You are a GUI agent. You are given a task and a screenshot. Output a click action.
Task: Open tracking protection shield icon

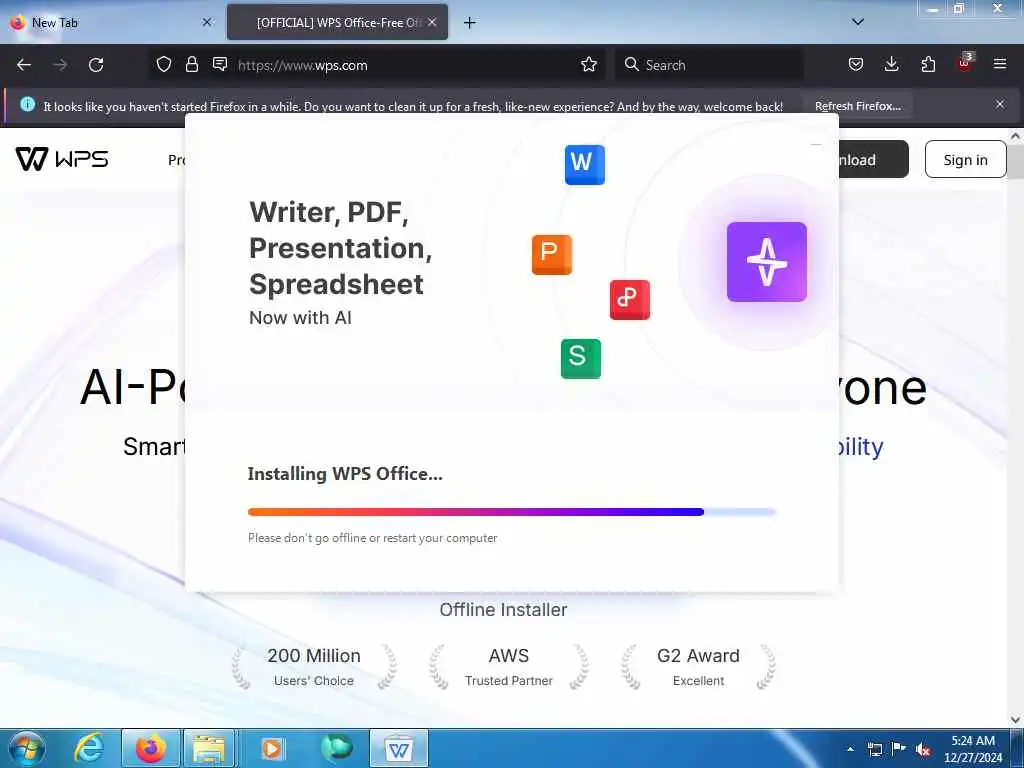tap(164, 65)
